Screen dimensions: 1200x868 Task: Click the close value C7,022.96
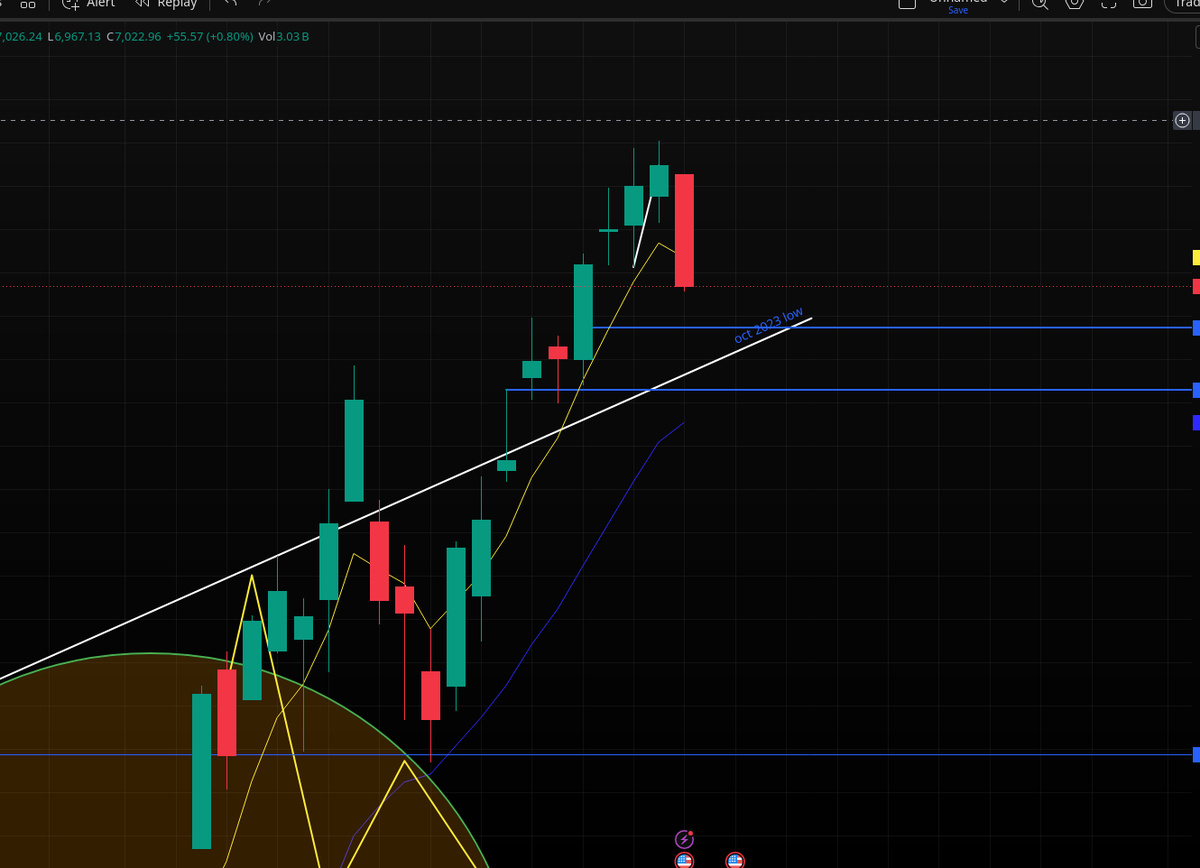click(134, 37)
